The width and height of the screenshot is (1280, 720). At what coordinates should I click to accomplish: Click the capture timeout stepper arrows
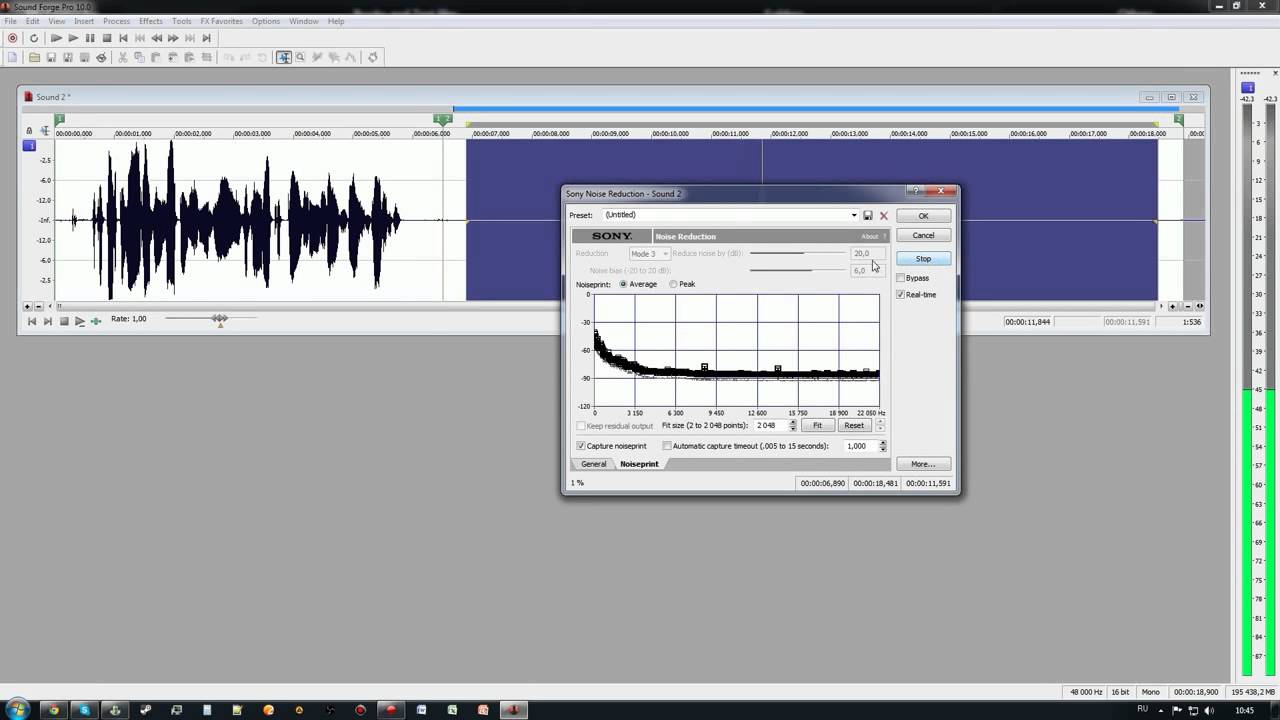[882, 446]
